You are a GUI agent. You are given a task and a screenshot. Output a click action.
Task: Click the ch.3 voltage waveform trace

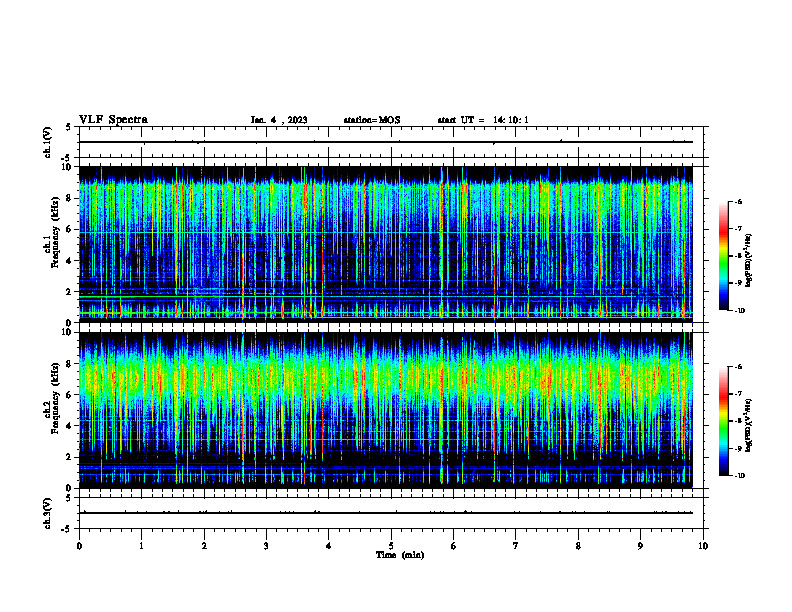click(x=386, y=513)
